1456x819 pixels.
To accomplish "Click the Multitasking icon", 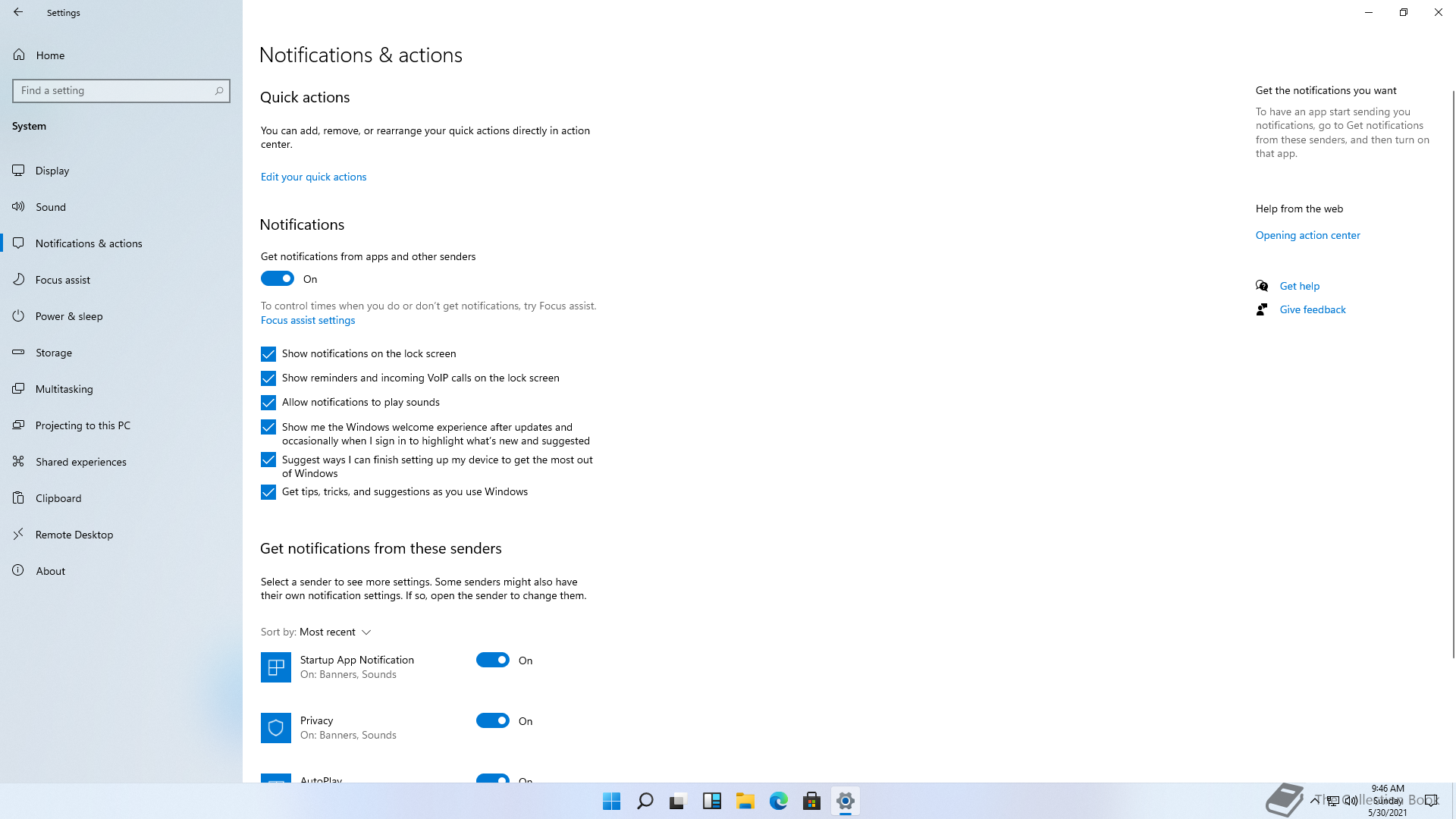I will click(19, 388).
